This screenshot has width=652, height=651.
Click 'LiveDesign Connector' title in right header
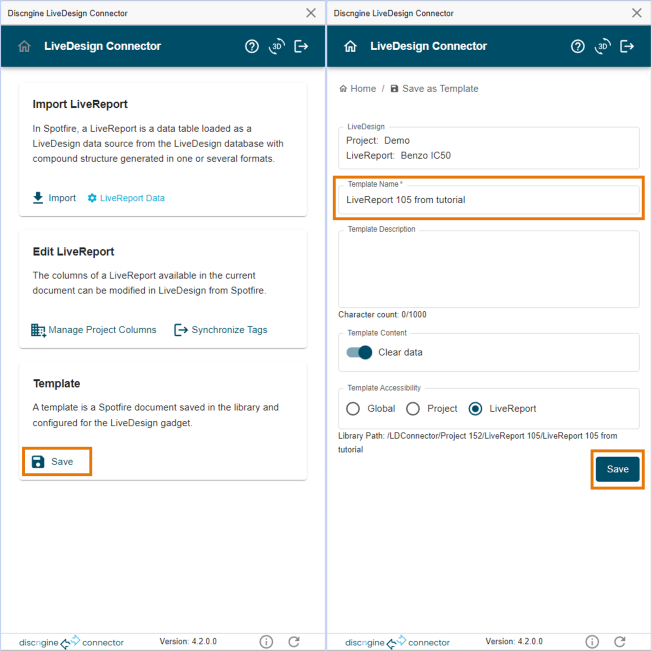pyautogui.click(x=428, y=46)
